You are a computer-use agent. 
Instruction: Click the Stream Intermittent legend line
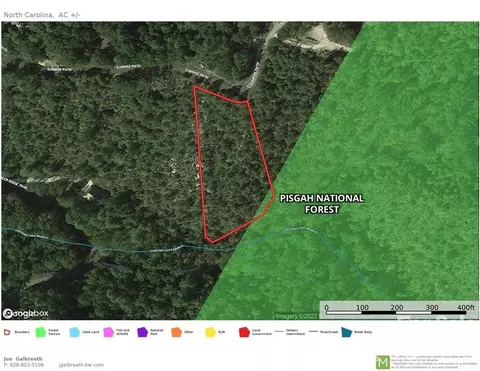[x=279, y=332]
